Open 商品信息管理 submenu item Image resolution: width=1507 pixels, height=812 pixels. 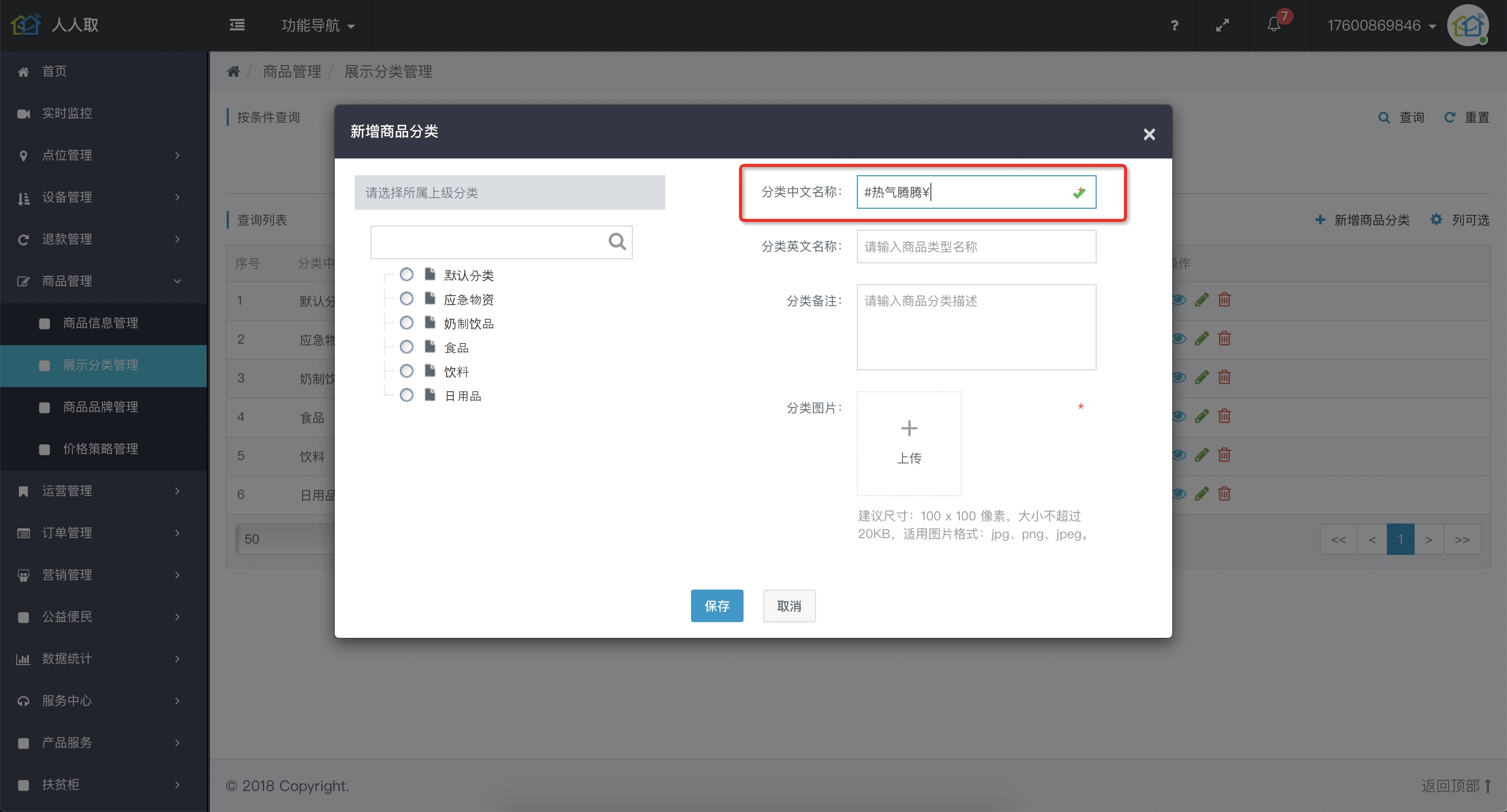click(103, 324)
